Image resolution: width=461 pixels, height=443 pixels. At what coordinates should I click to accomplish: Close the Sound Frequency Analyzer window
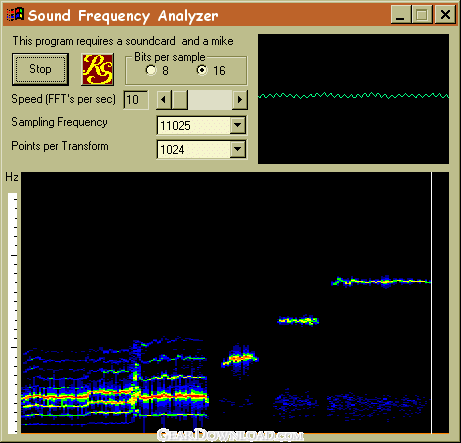pyautogui.click(x=445, y=15)
